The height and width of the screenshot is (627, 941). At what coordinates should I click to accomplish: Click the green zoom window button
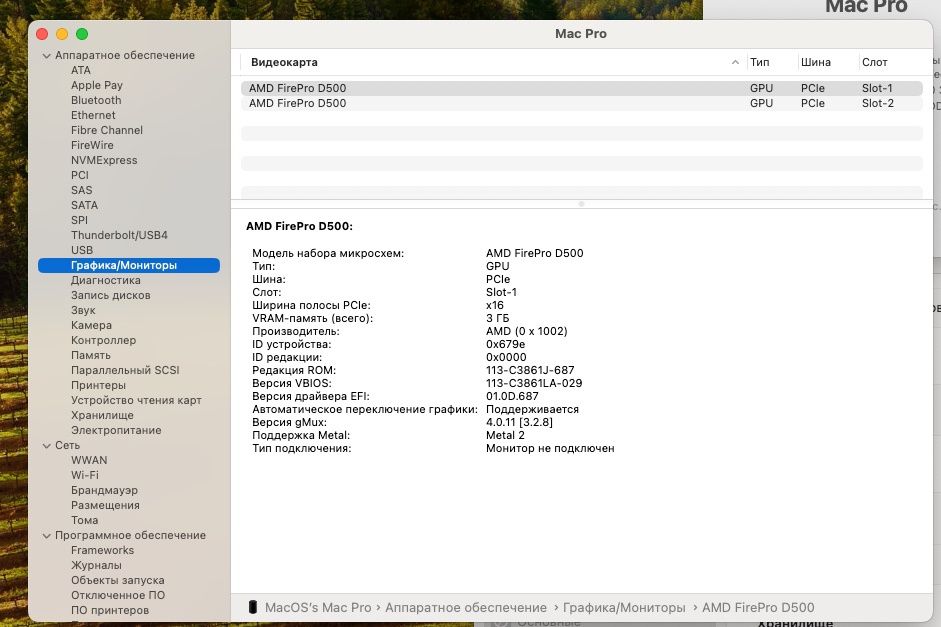pyautogui.click(x=82, y=34)
